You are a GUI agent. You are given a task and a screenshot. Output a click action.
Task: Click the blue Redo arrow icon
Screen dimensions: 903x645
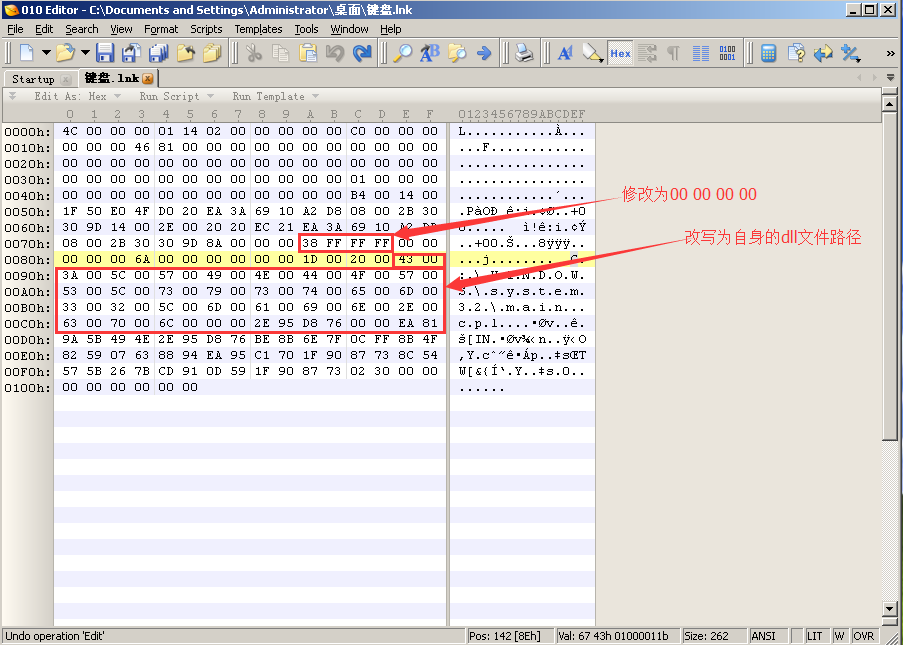click(x=362, y=53)
